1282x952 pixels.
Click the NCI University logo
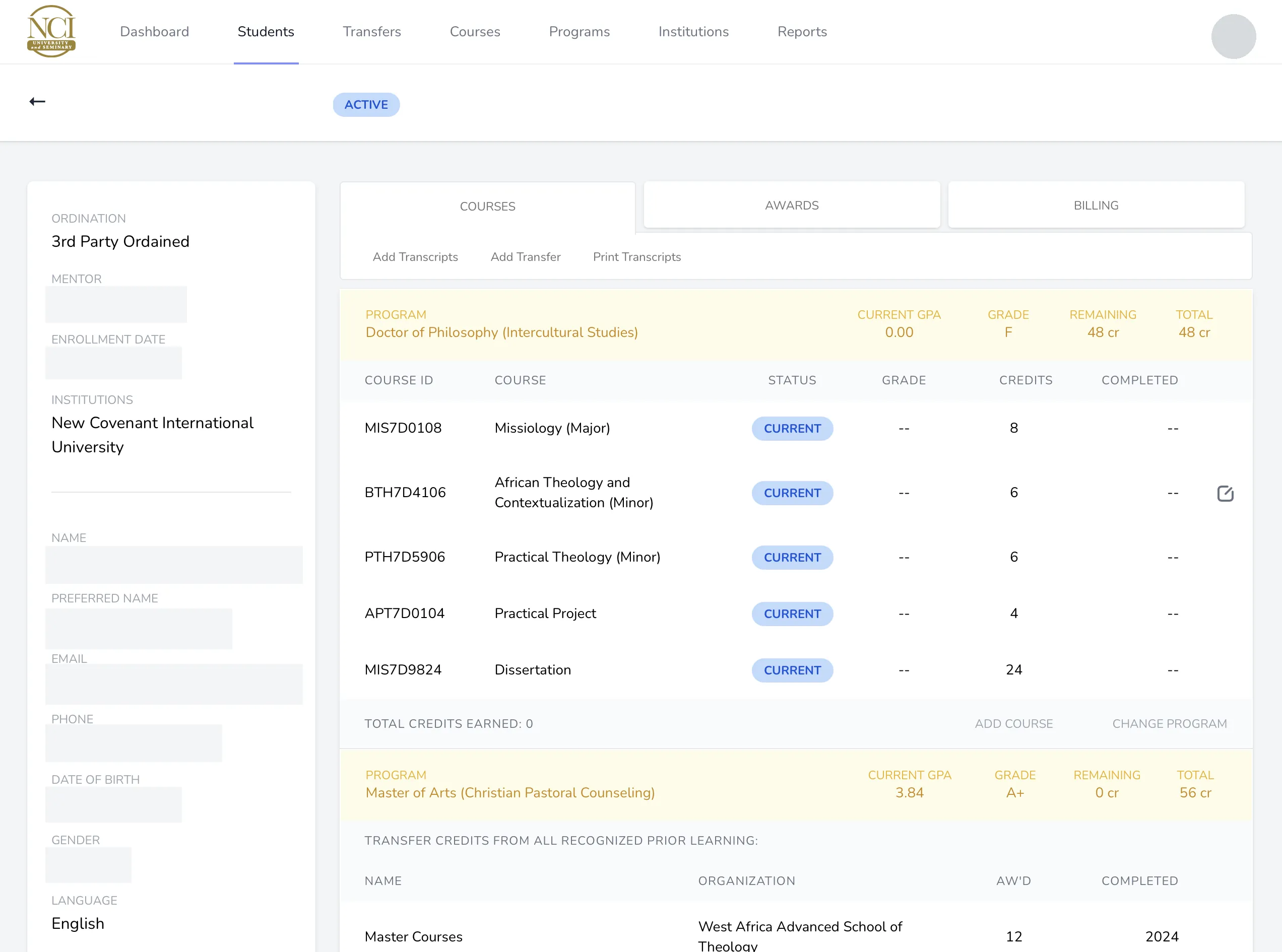[x=51, y=31]
